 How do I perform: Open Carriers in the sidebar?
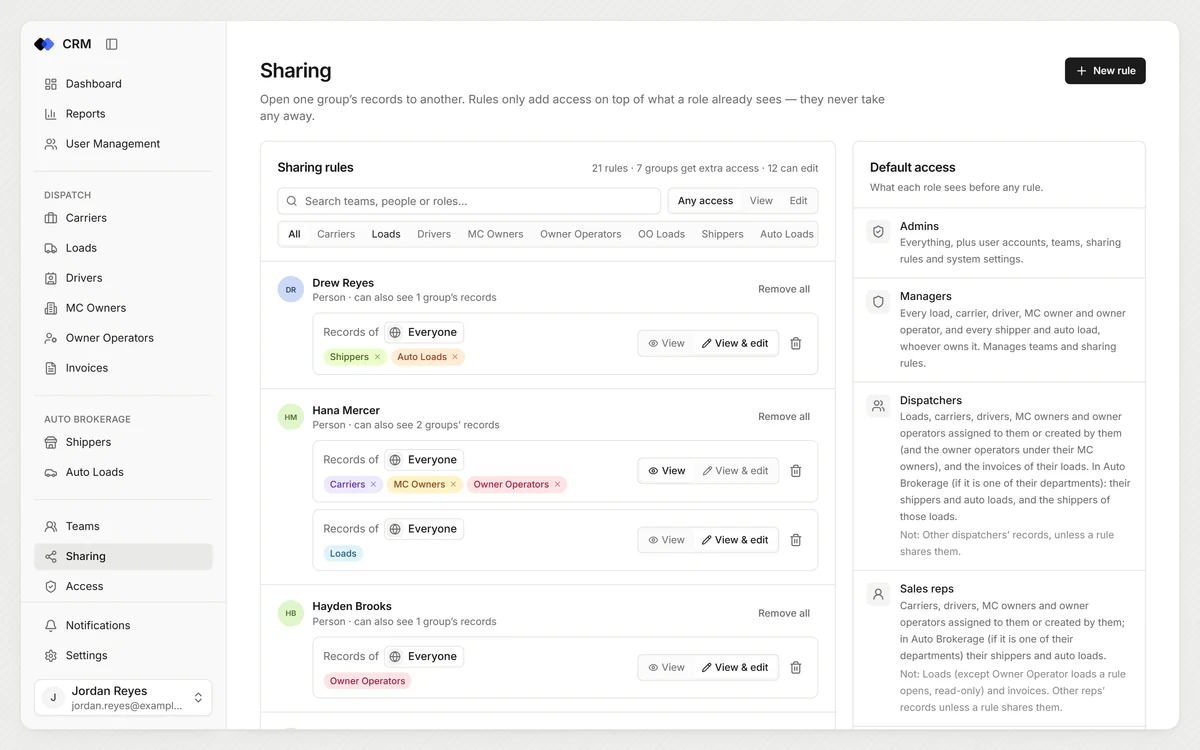click(123, 218)
